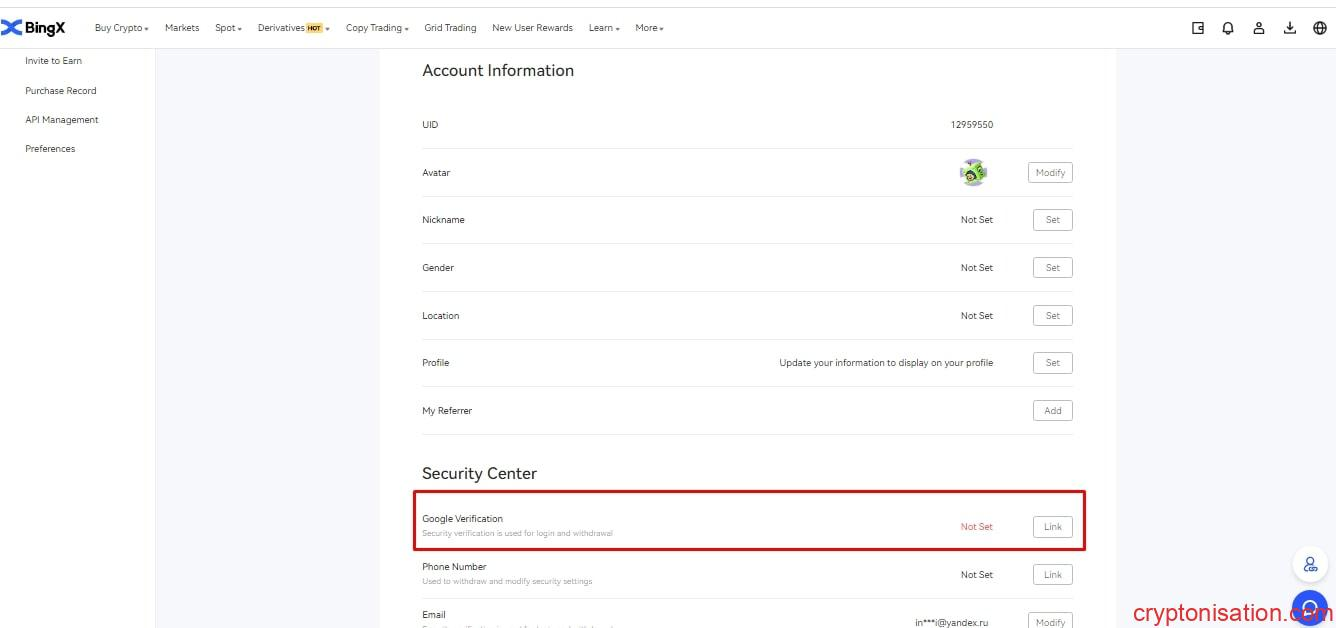Open the language globe icon
The image size is (1336, 628).
coord(1320,28)
